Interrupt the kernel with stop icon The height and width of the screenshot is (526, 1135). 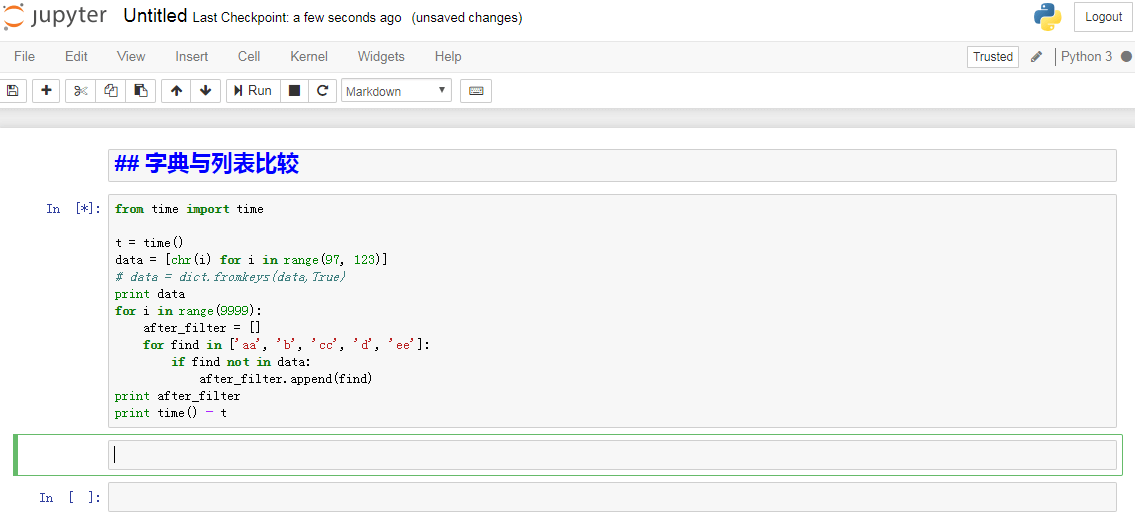295,91
